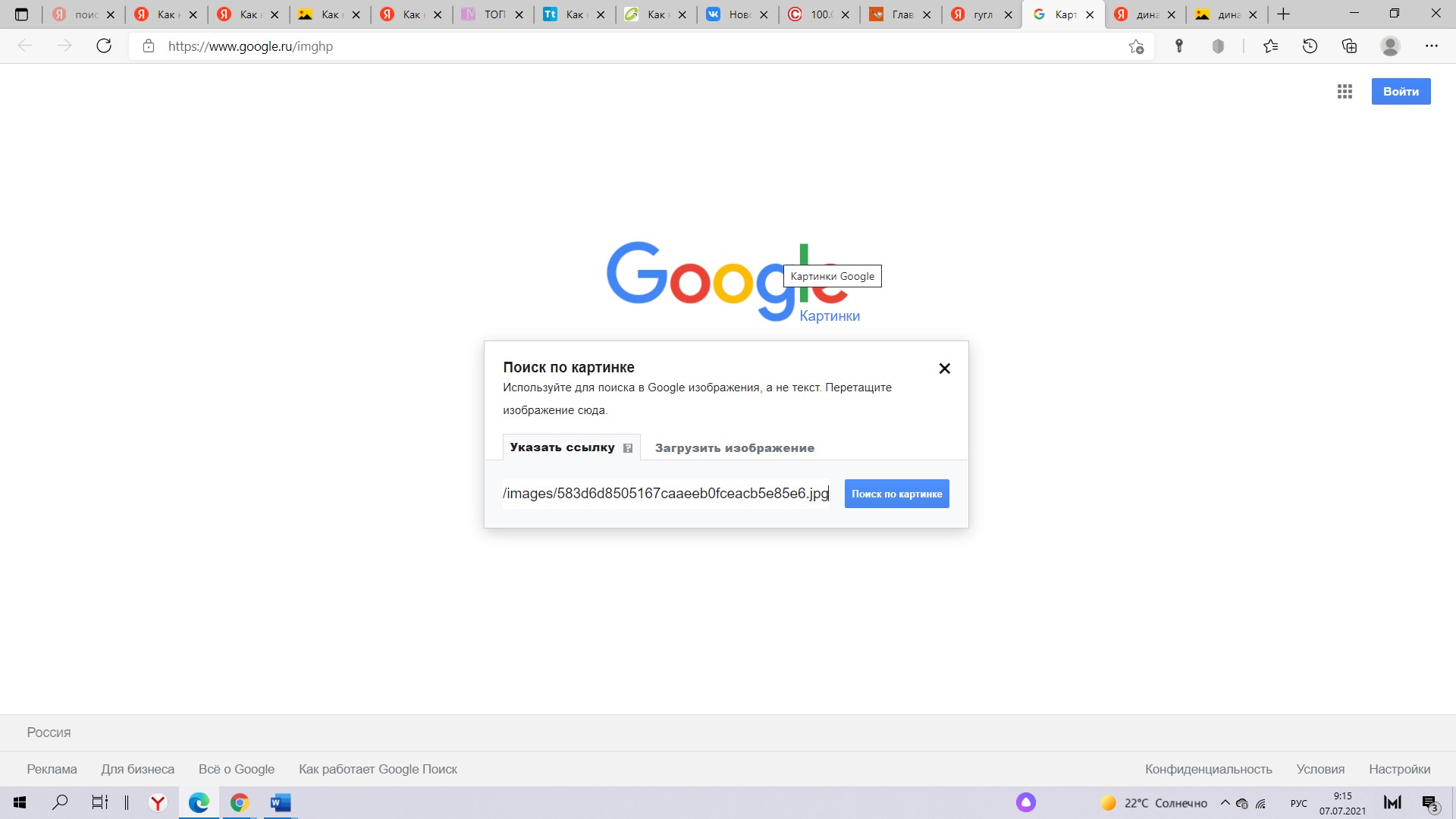The image size is (1456, 819).
Task: Click the Реклама footer link
Action: pyautogui.click(x=51, y=768)
